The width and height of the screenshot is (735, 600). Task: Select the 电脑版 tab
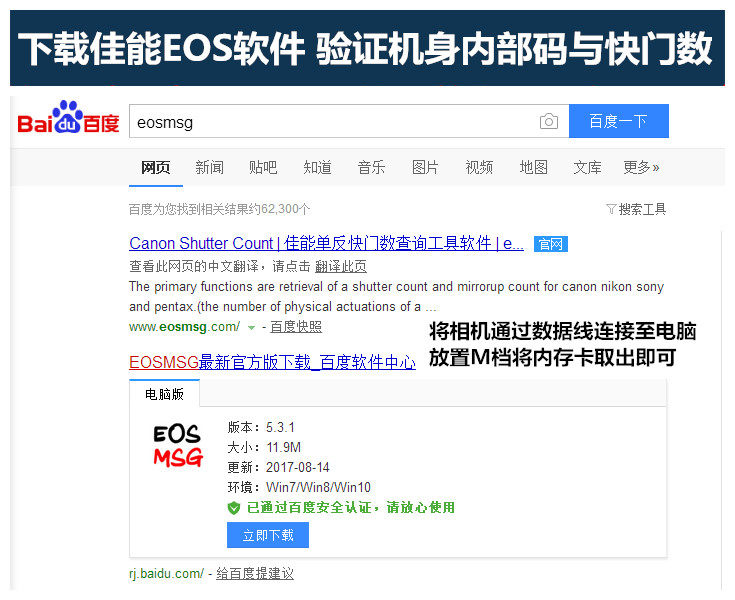(x=165, y=394)
